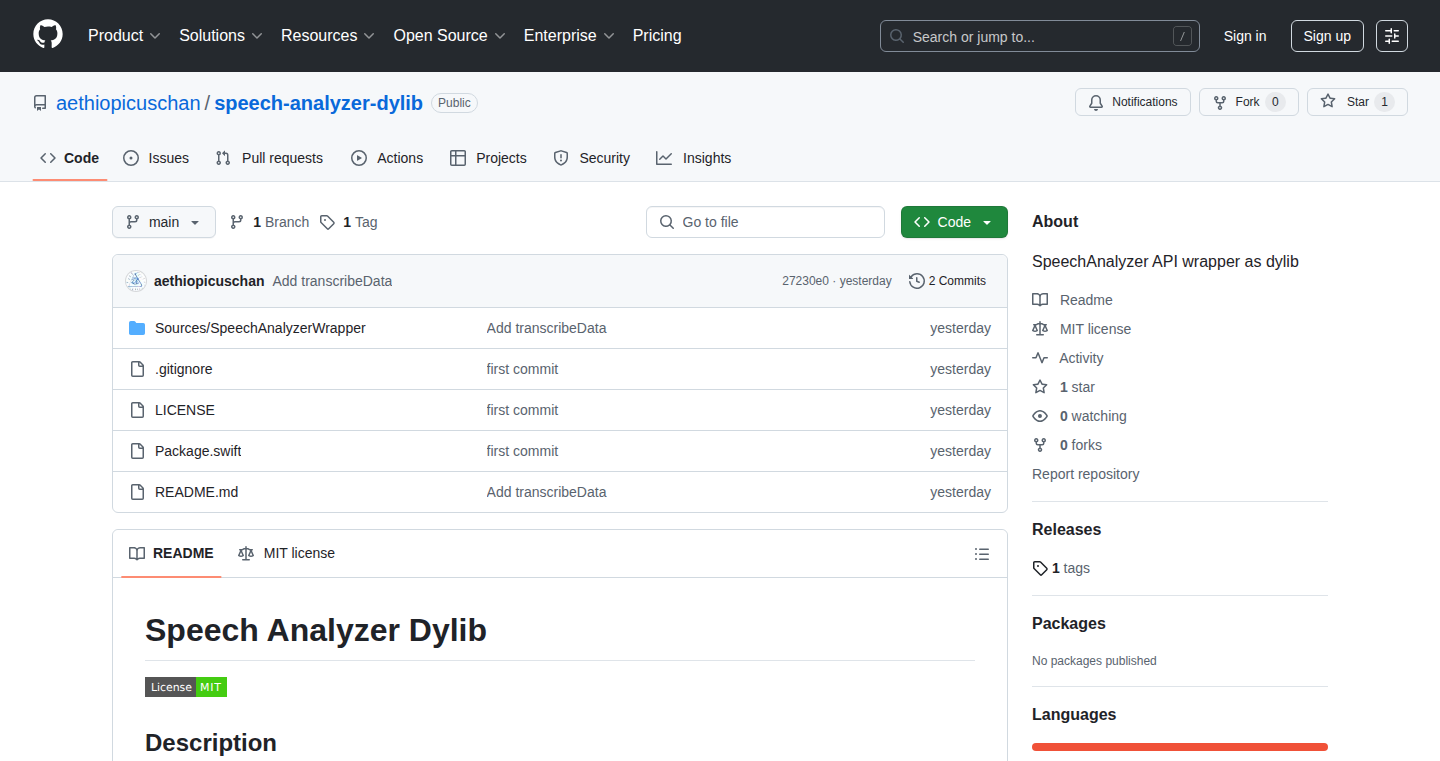The image size is (1440, 761).
Task: Expand the Enterprise menu
Action: [569, 36]
